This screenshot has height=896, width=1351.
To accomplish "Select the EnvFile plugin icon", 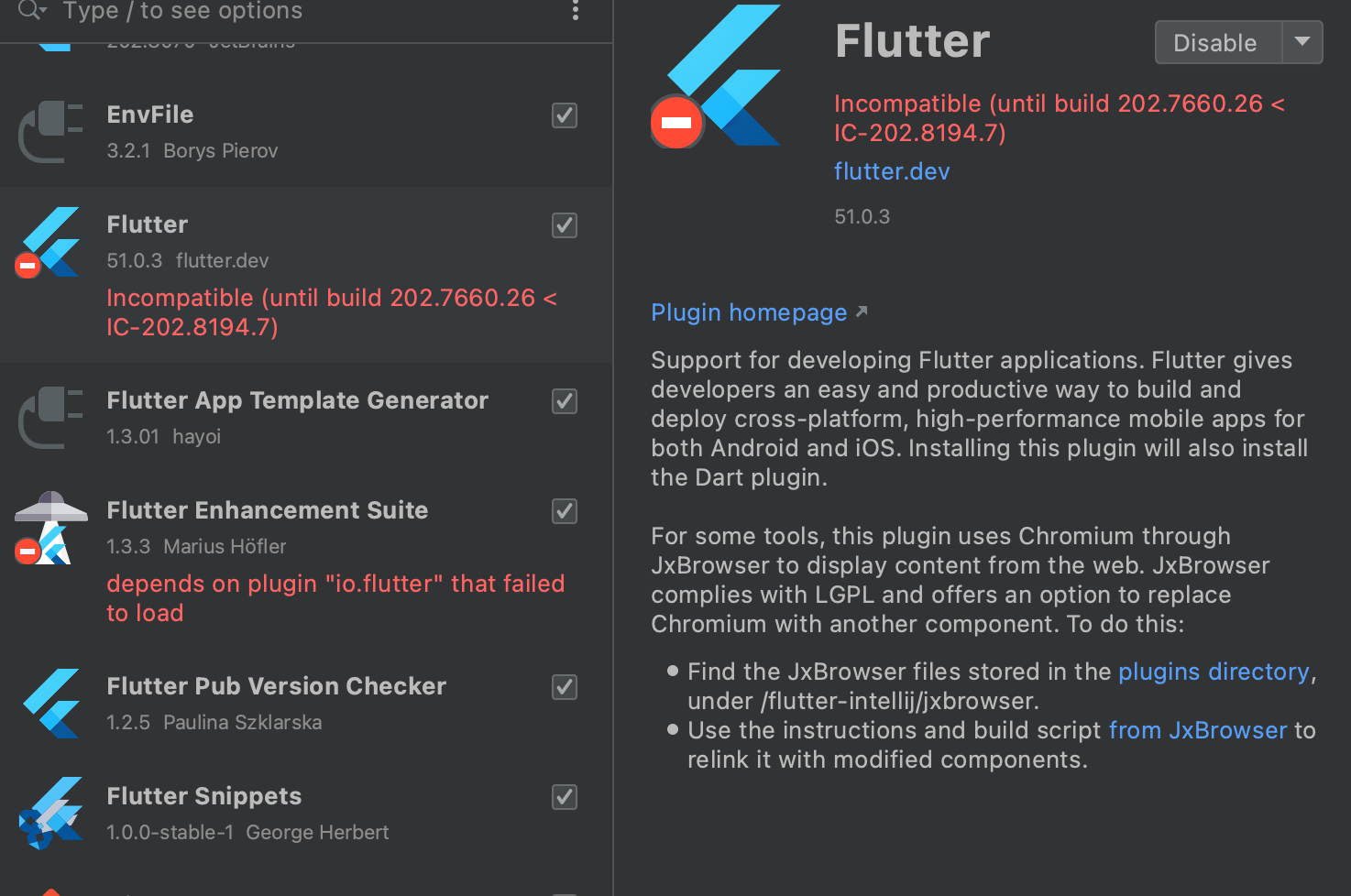I will pyautogui.click(x=49, y=131).
